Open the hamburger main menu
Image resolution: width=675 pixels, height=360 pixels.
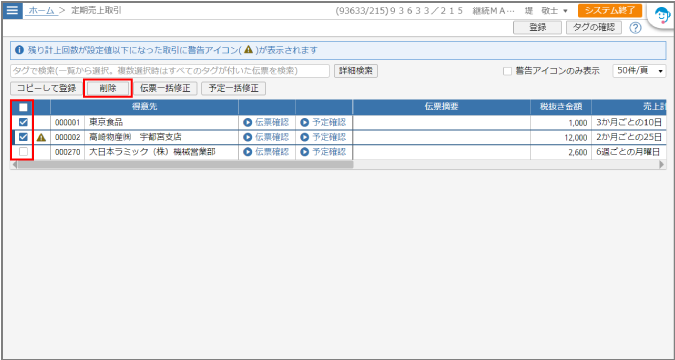point(12,10)
